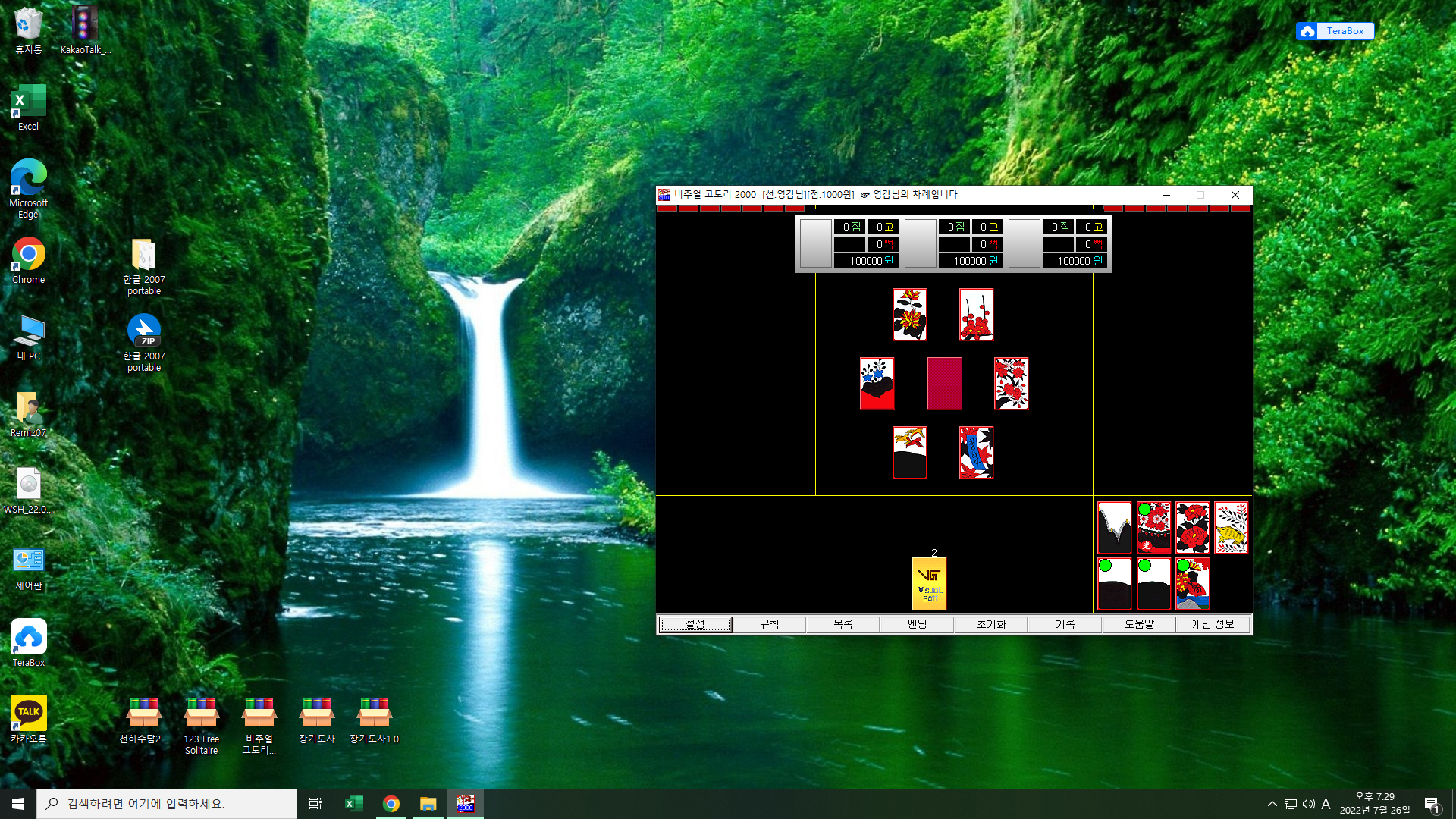Open the volume tray icon
The height and width of the screenshot is (819, 1456).
pyautogui.click(x=1309, y=804)
